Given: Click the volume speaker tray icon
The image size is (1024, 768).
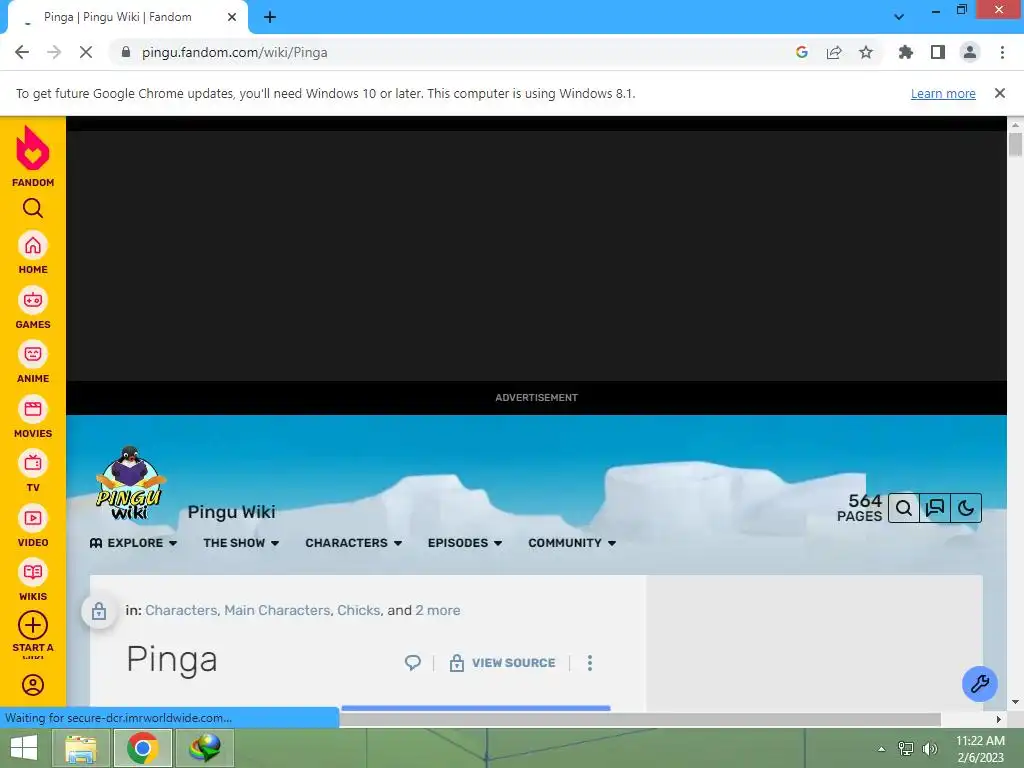Looking at the screenshot, I should pyautogui.click(x=930, y=748).
